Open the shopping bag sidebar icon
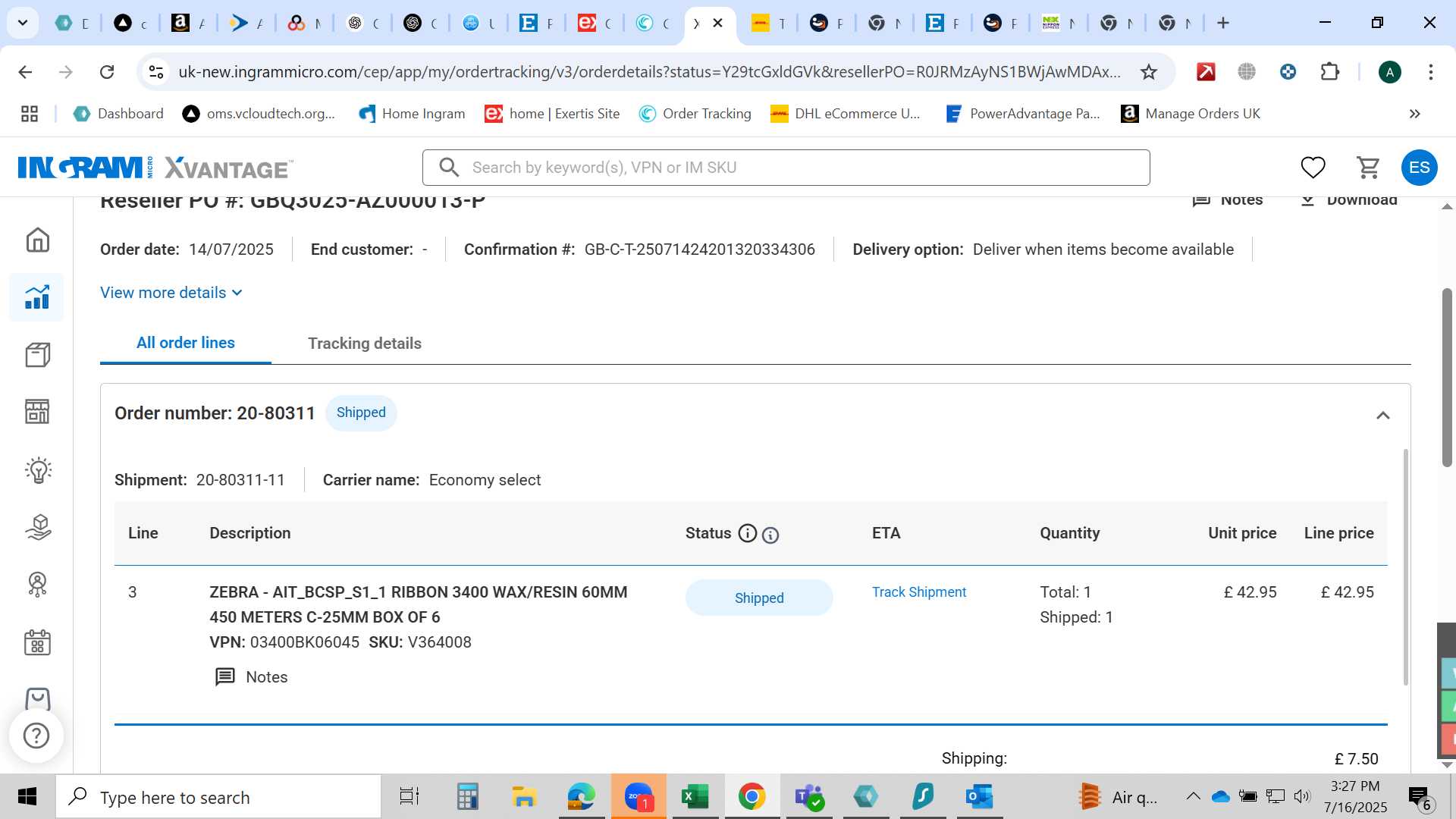1456x819 pixels. pyautogui.click(x=37, y=698)
